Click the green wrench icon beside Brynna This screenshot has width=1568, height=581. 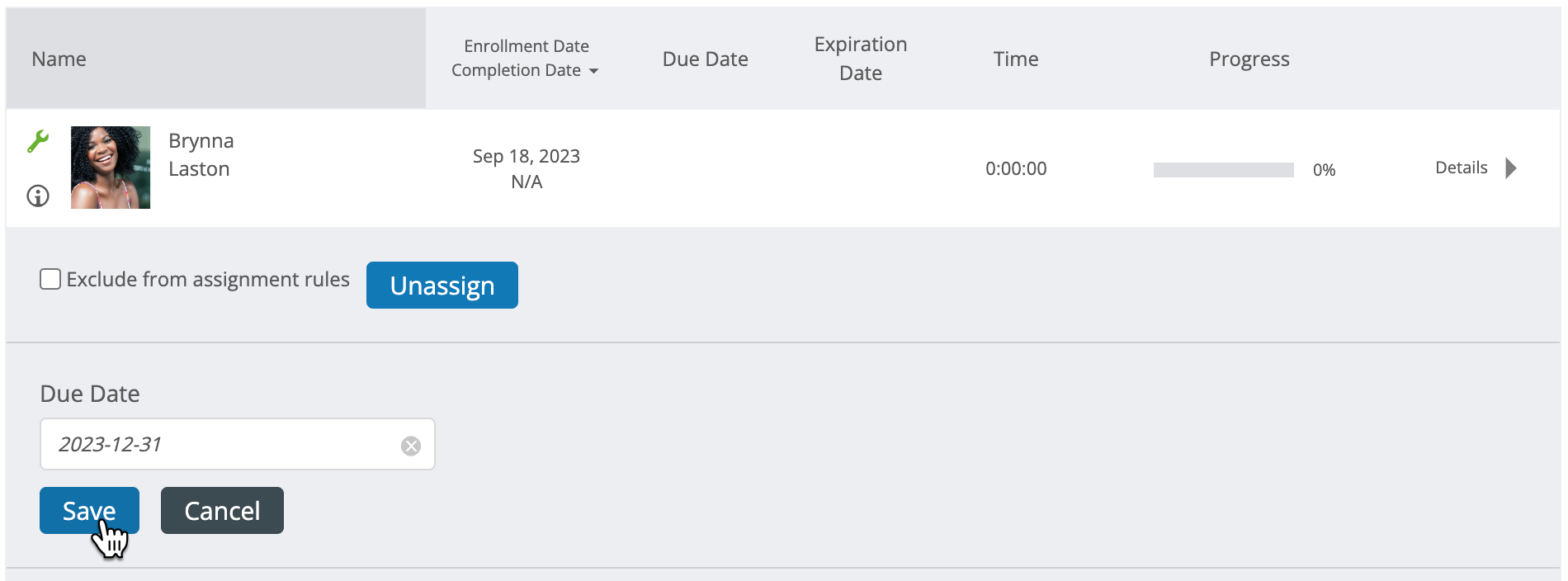(38, 141)
